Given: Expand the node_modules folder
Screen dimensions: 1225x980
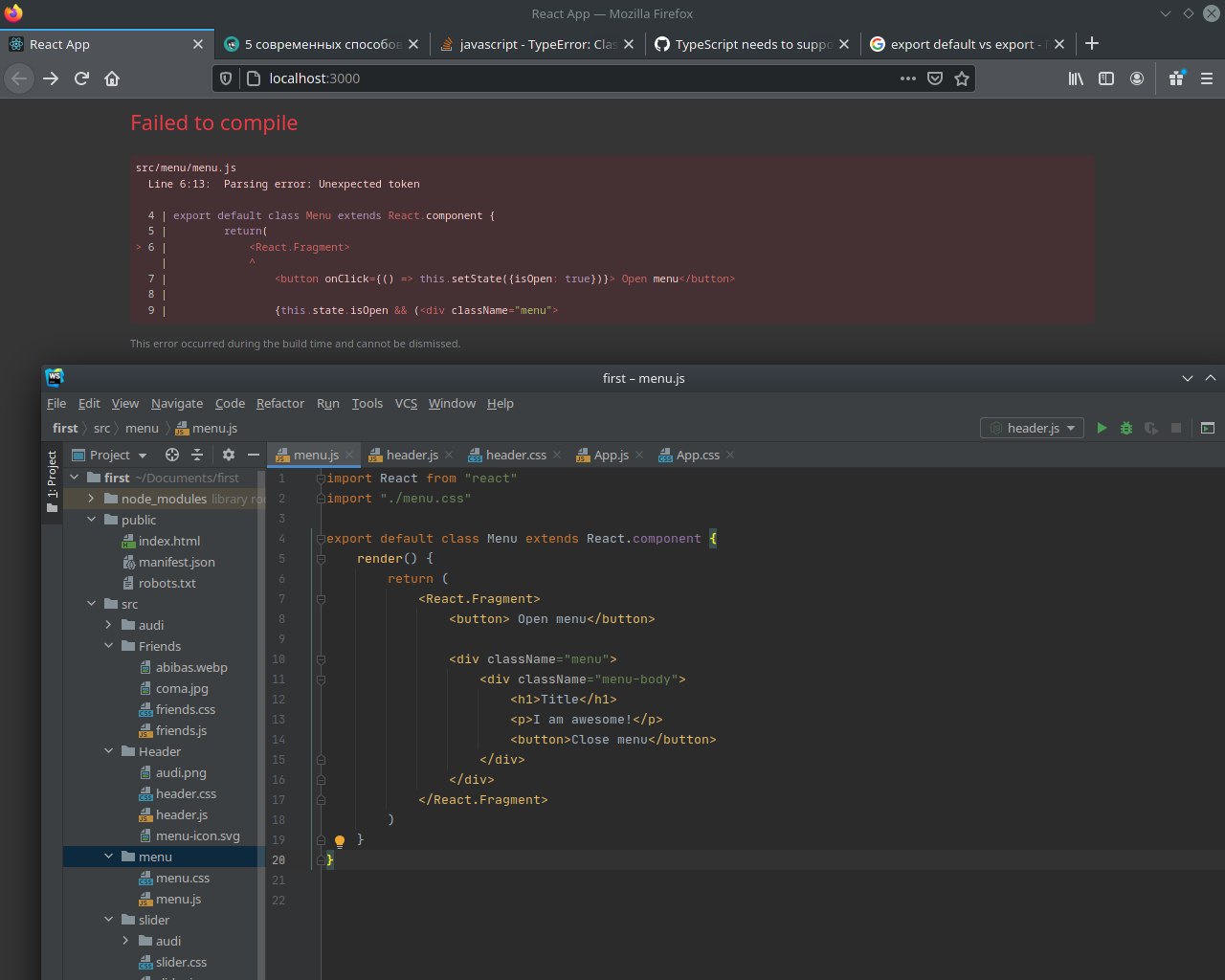Looking at the screenshot, I should pos(91,499).
